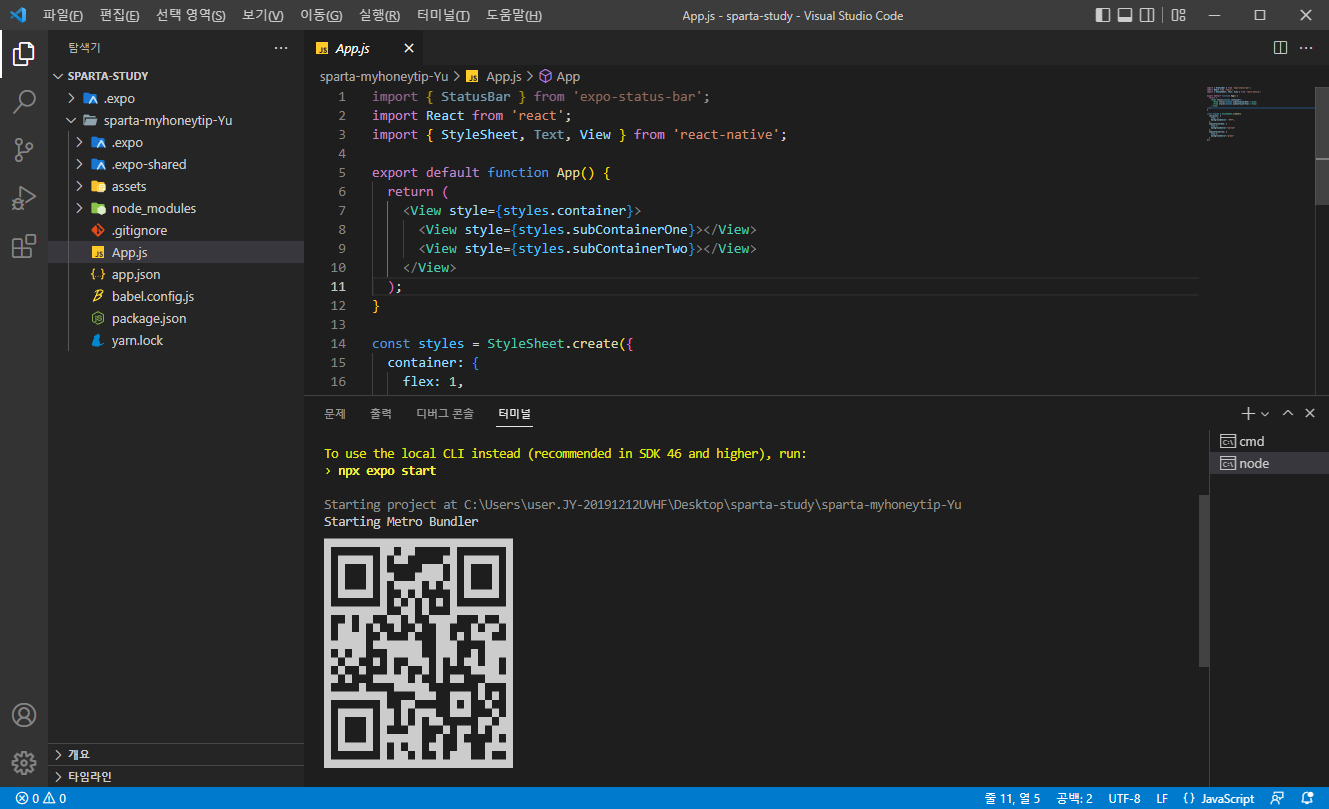The image size is (1329, 809).
Task: Open the 이동(G) menu
Action: click(x=321, y=15)
